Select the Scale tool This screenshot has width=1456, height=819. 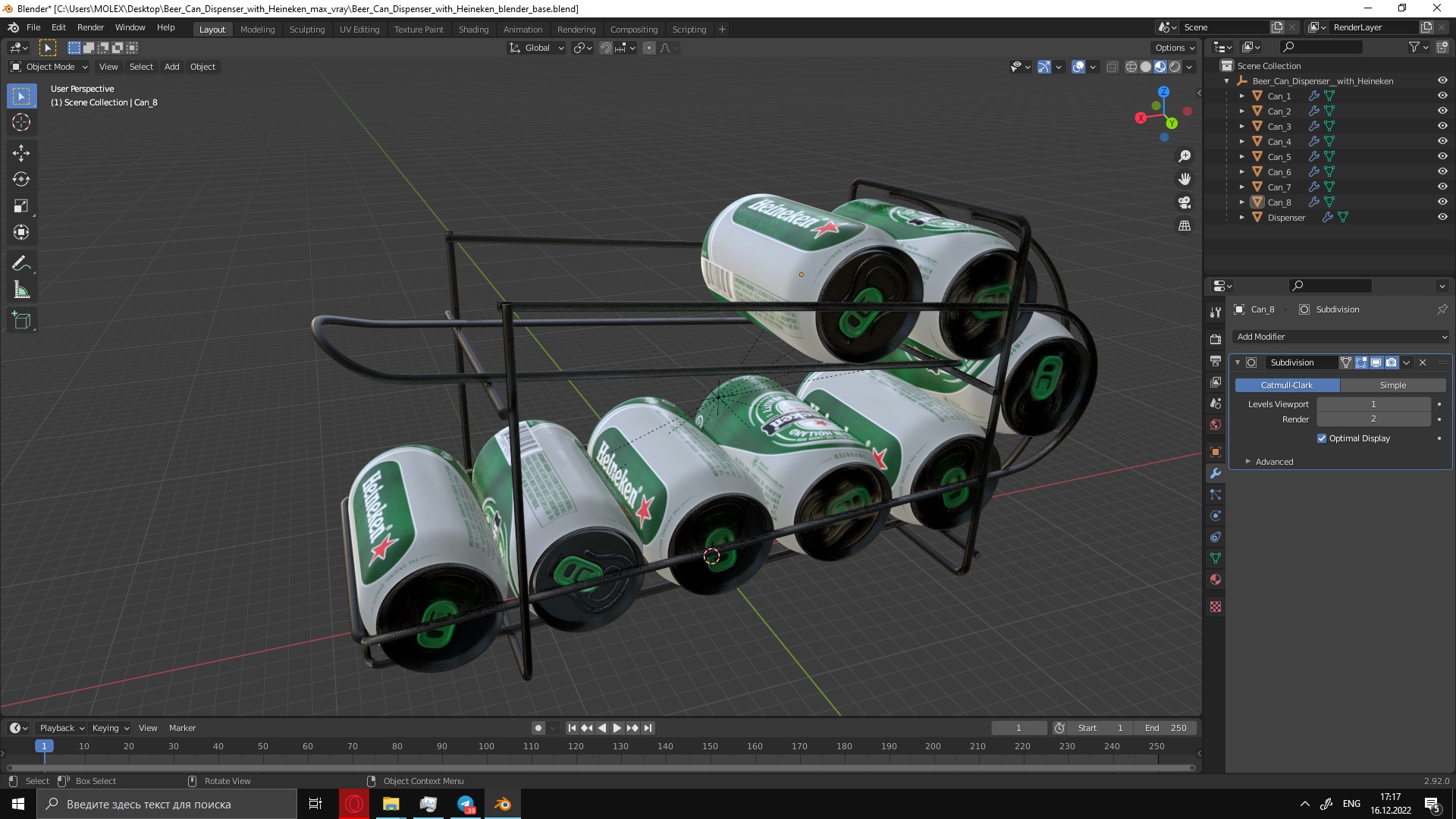pyautogui.click(x=21, y=206)
